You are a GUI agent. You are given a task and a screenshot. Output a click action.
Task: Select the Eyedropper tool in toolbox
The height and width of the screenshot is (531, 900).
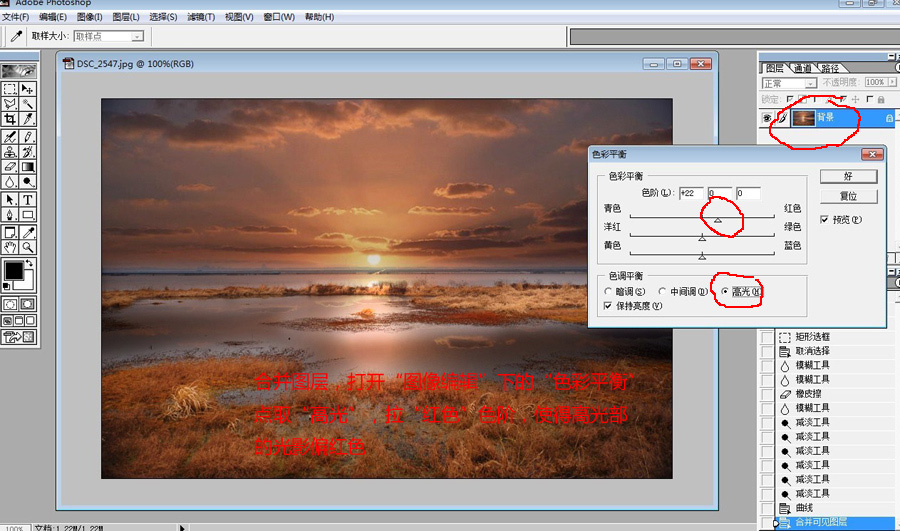(x=28, y=232)
